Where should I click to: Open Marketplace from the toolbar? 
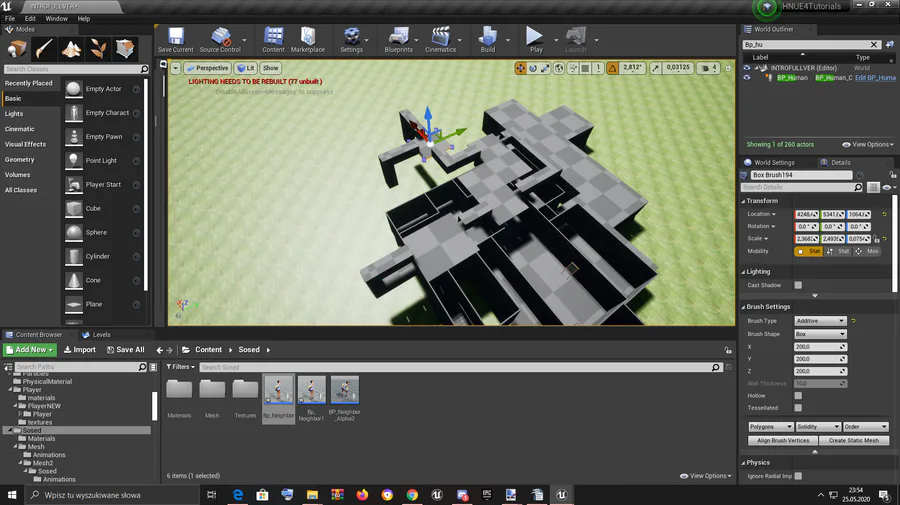(308, 40)
